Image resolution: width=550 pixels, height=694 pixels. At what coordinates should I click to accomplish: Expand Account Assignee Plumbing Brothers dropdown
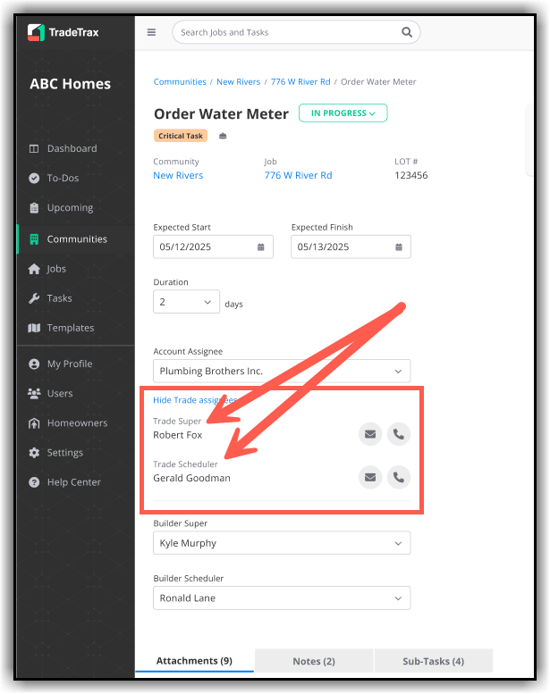click(x=282, y=371)
